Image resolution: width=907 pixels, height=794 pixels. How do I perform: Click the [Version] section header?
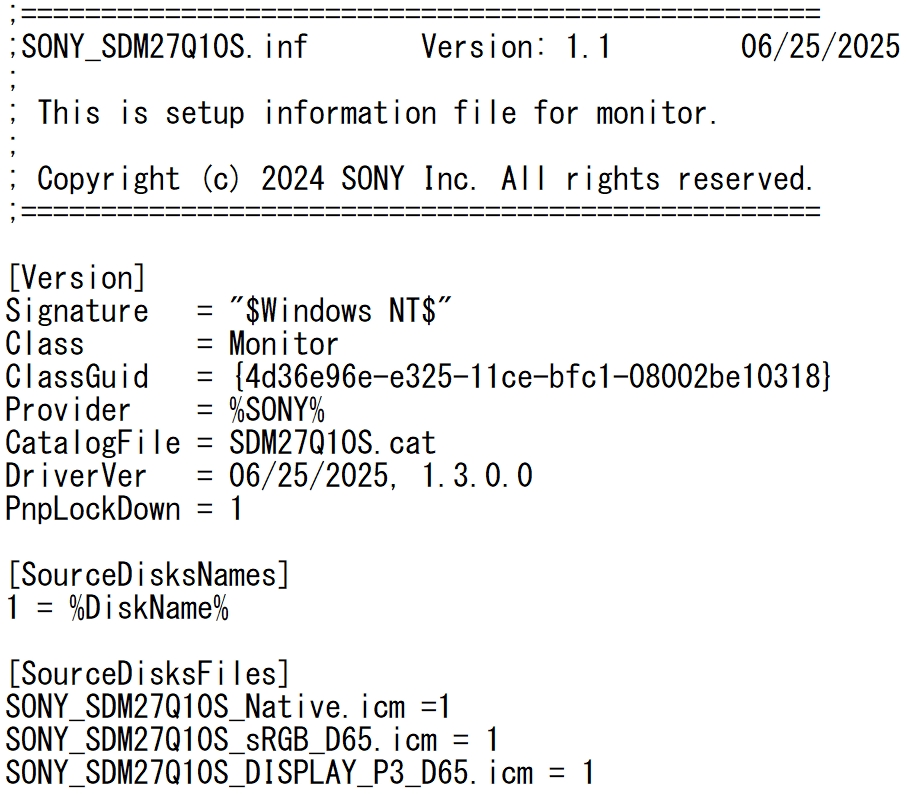click(x=76, y=278)
